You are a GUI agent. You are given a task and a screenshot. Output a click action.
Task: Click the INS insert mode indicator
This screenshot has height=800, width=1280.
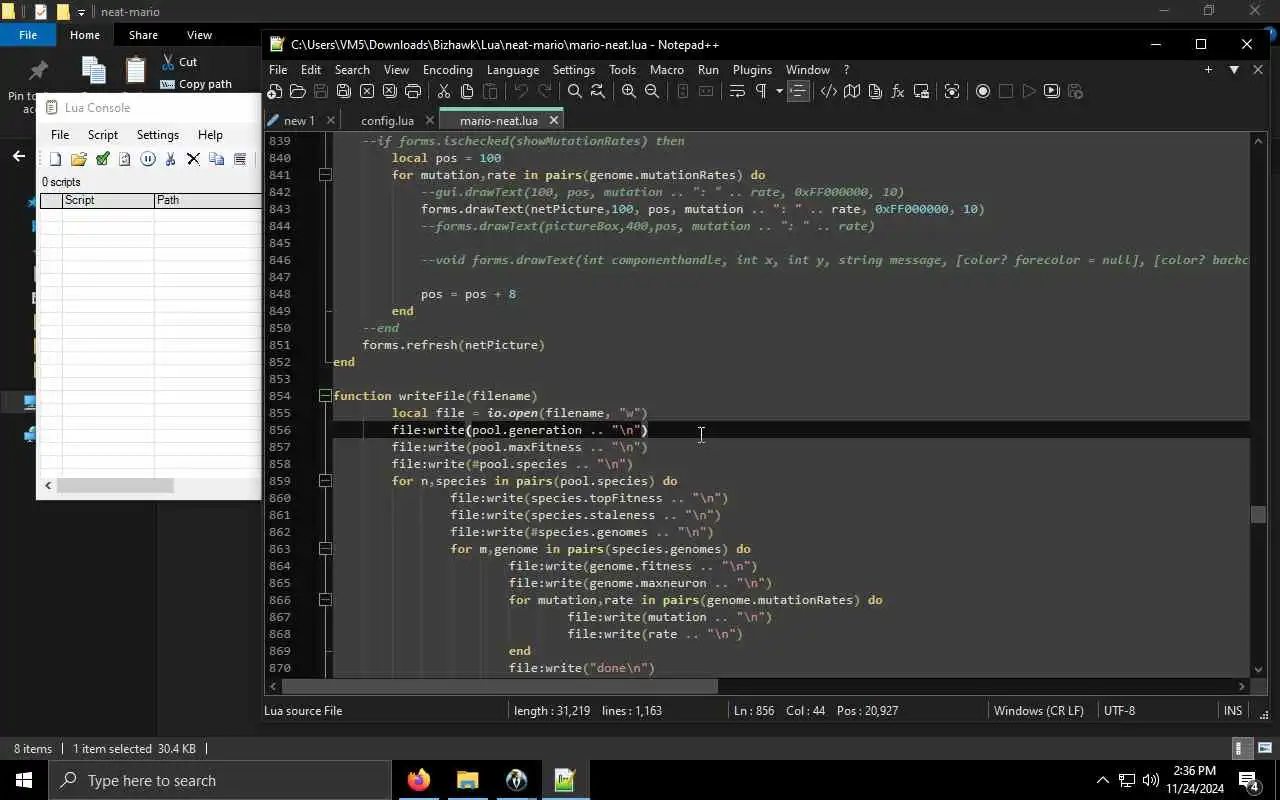pos(1233,711)
